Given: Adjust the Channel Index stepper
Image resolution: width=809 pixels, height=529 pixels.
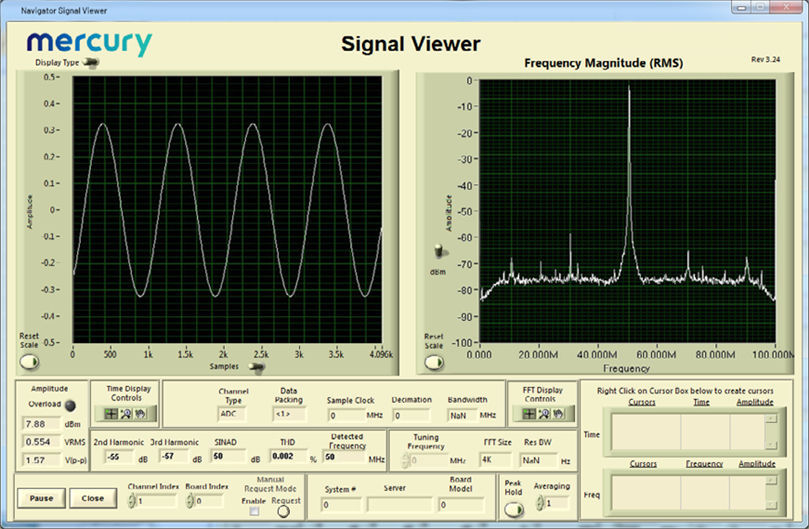Looking at the screenshot, I should coord(132,501).
